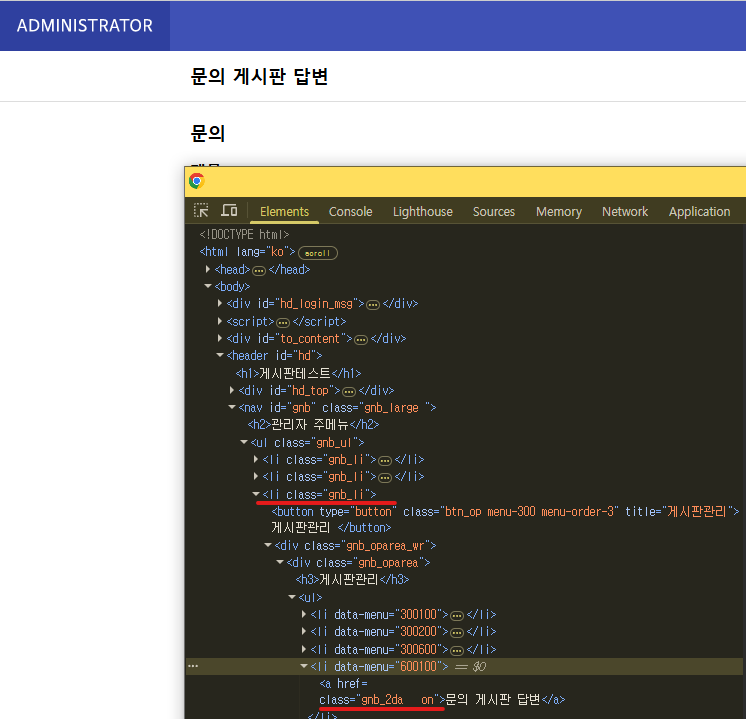The height and width of the screenshot is (719, 746).
Task: Click the ADMINISTRATOR logo in header
Action: pos(85,26)
